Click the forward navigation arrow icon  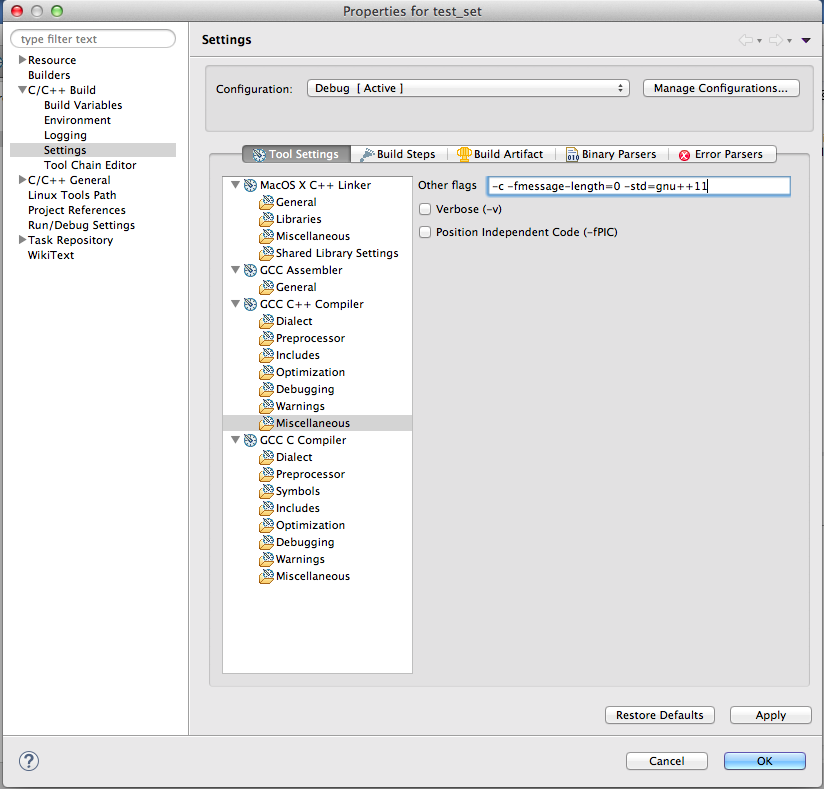(x=774, y=40)
